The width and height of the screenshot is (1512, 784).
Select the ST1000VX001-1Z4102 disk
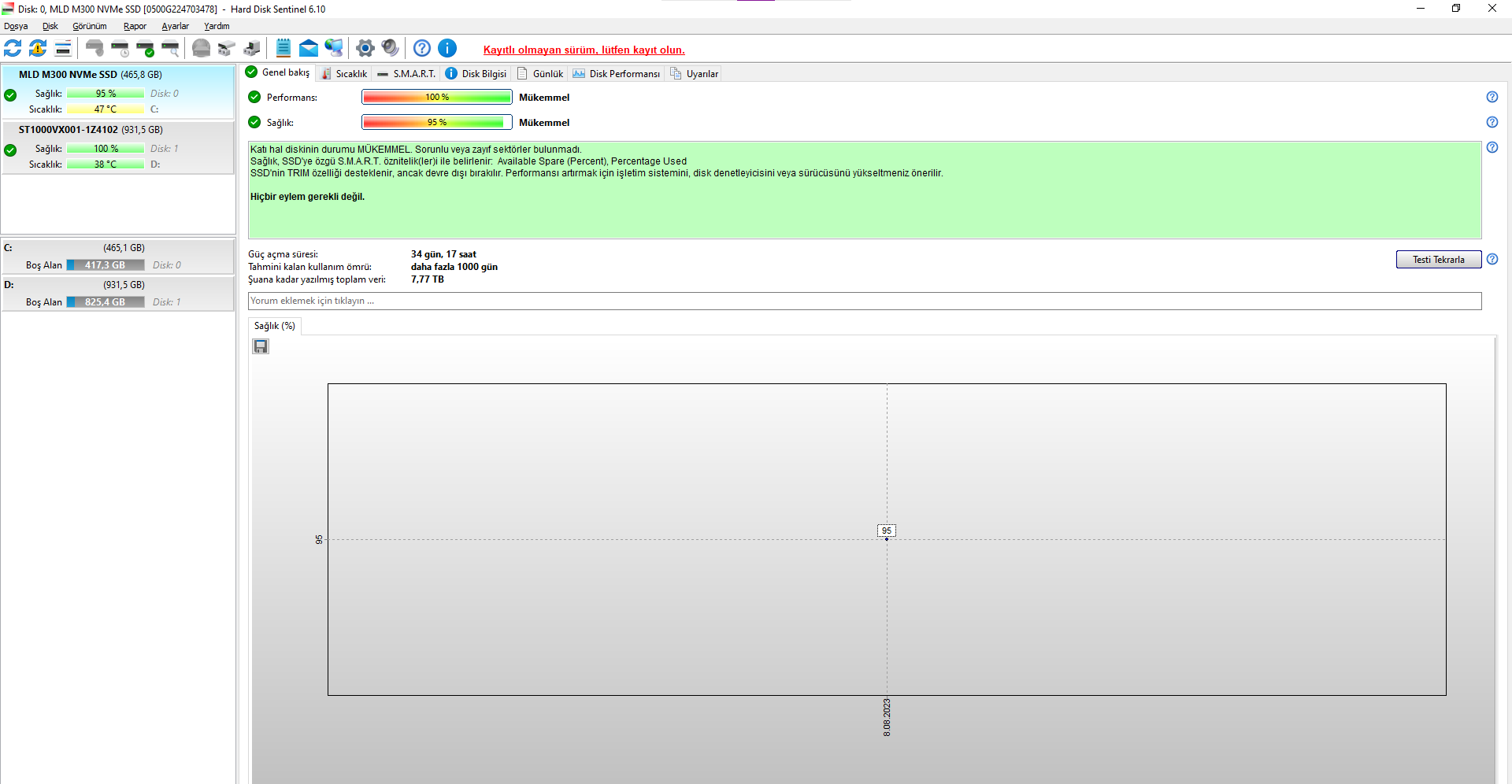[118, 147]
